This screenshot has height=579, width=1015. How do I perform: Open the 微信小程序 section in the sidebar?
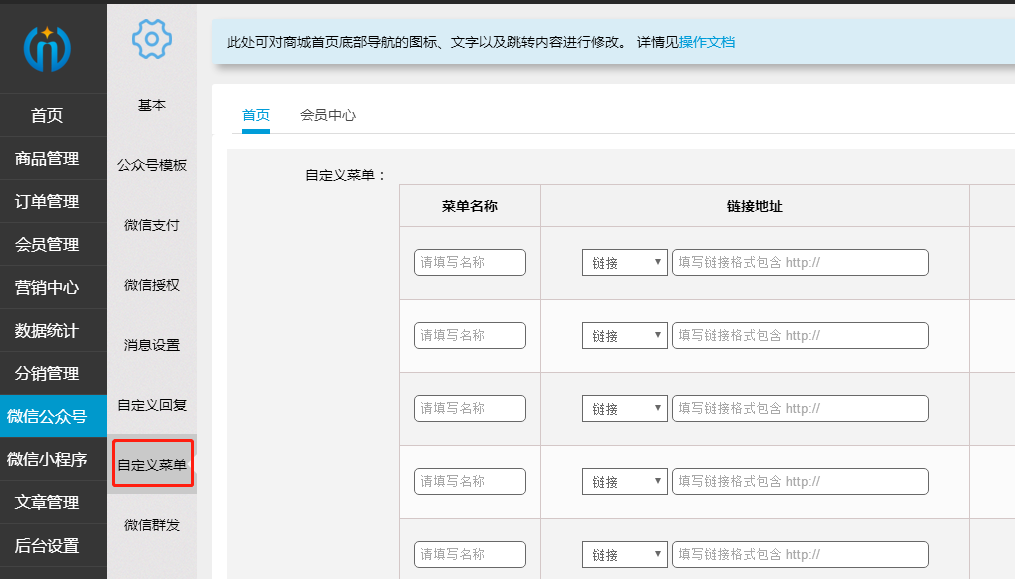[48, 459]
